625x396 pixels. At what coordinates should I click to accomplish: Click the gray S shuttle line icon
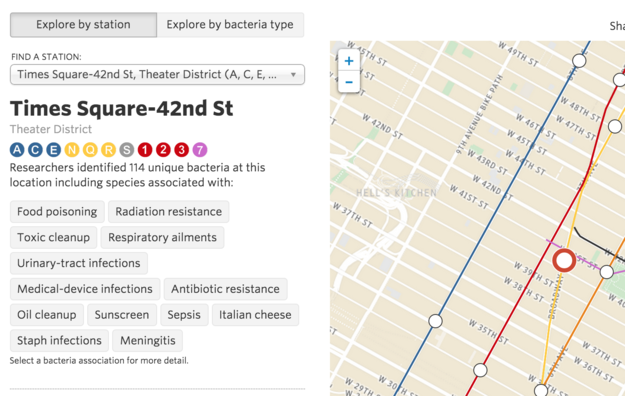tap(127, 150)
